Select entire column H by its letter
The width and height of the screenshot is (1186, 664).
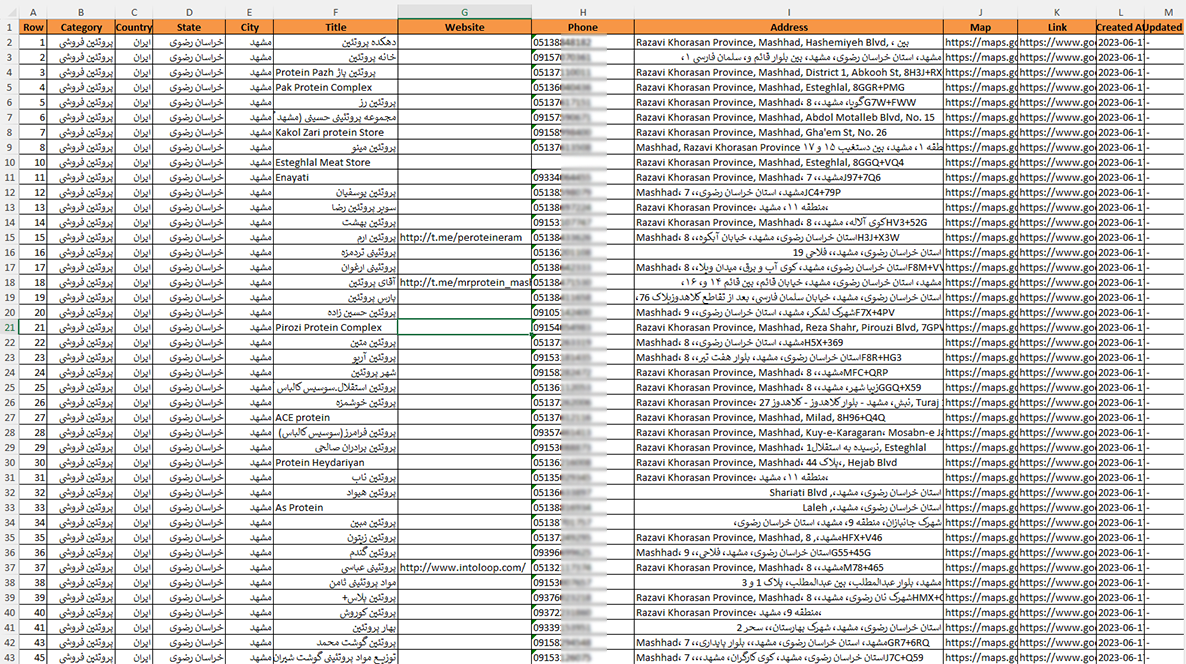[x=582, y=12]
